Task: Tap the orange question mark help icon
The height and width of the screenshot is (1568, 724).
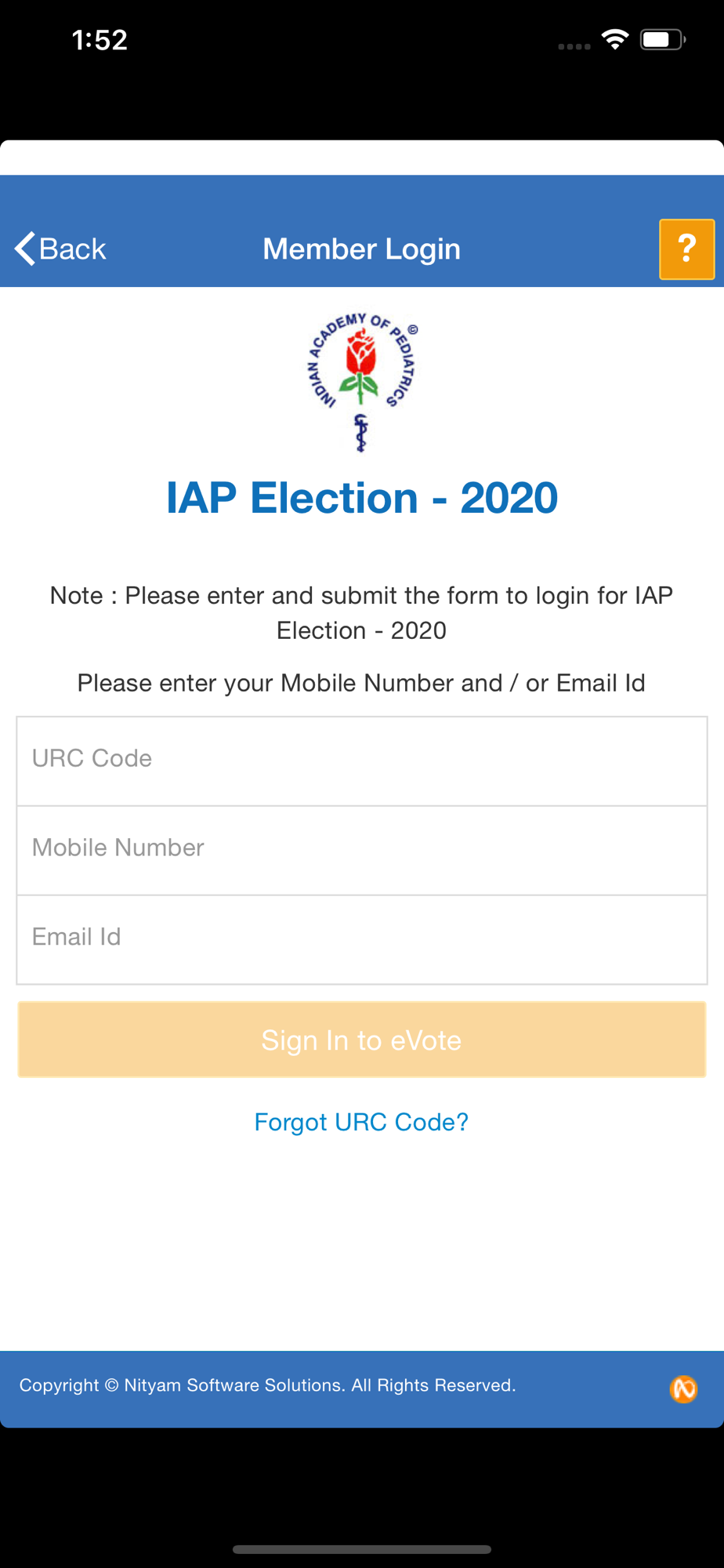Action: (x=686, y=249)
